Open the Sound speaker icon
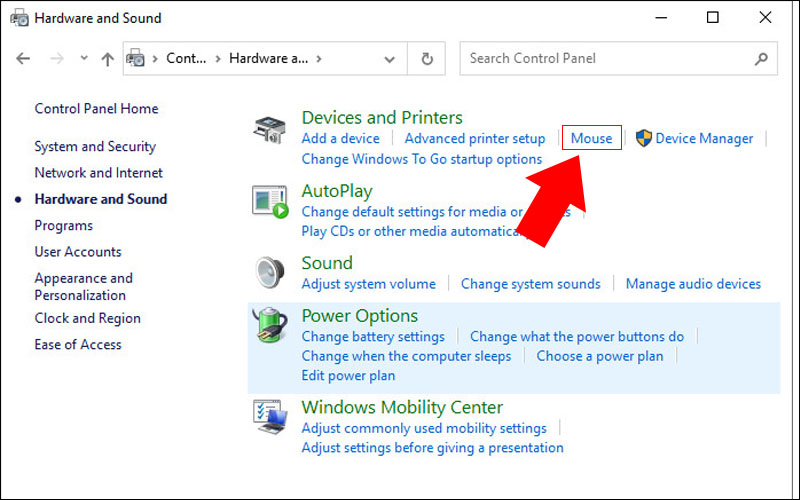 click(270, 272)
